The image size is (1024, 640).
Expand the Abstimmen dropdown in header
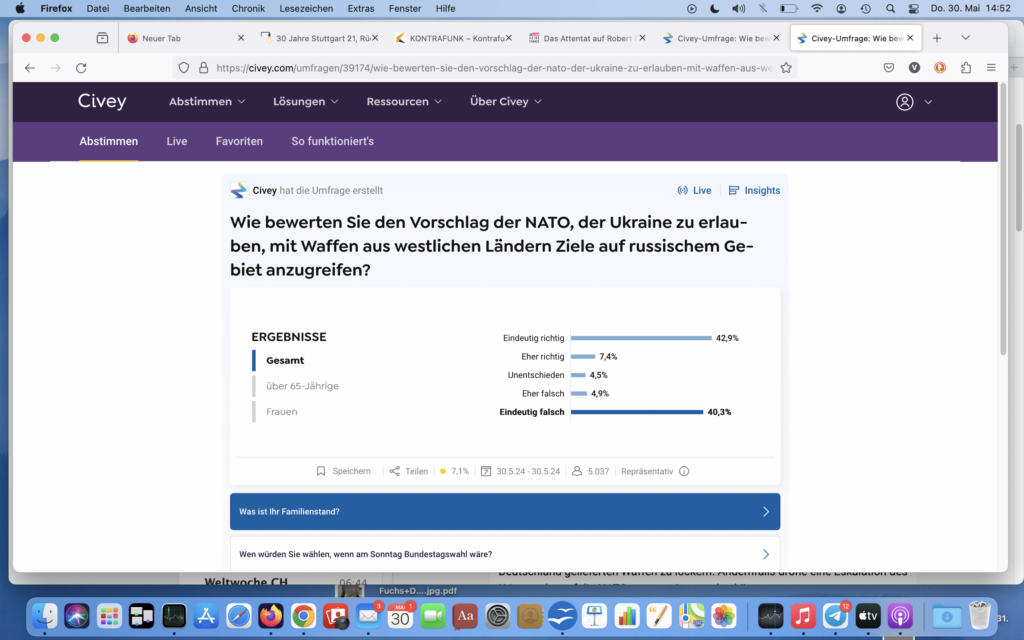click(207, 102)
